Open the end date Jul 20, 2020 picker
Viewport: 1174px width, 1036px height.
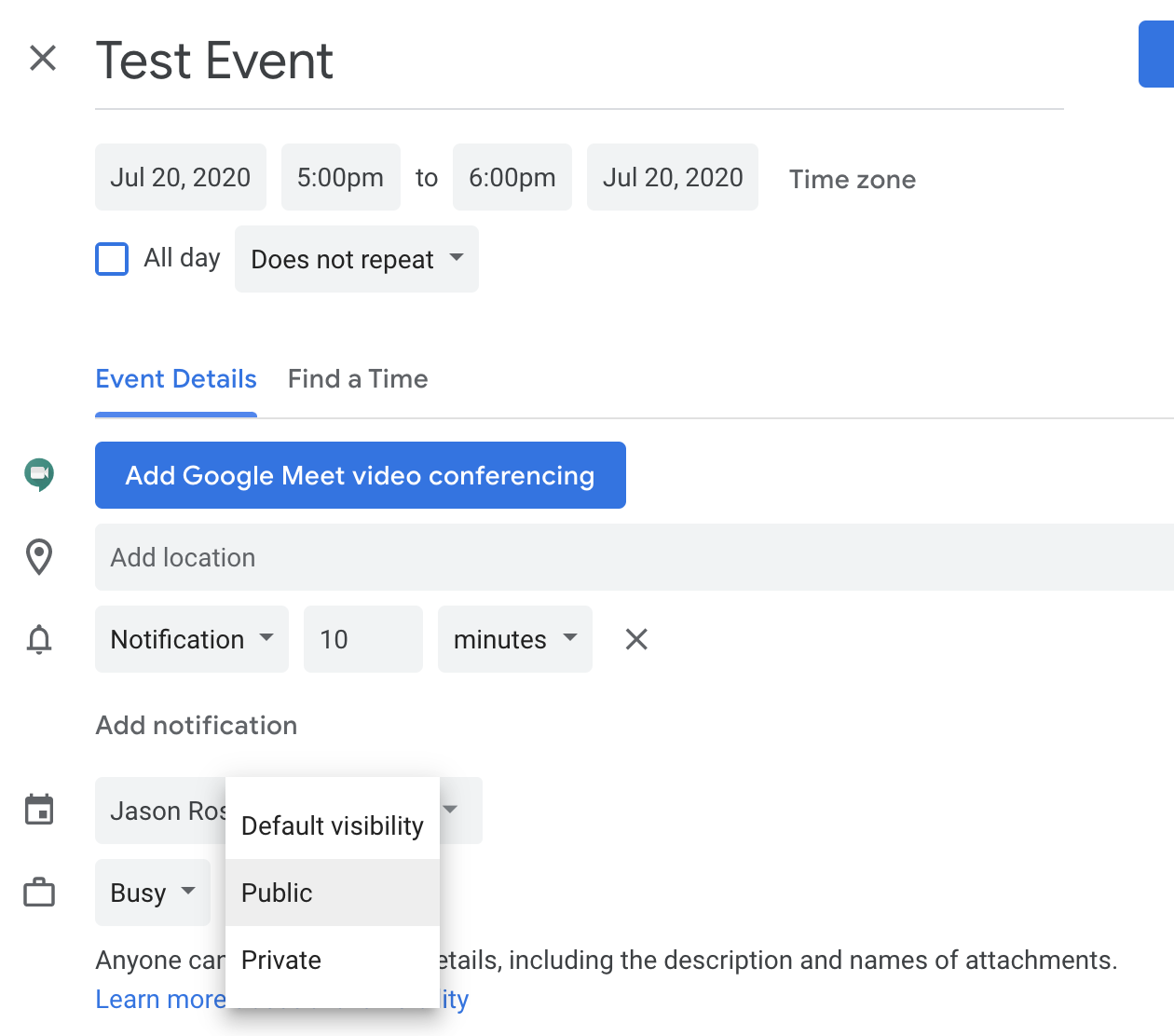tap(673, 177)
